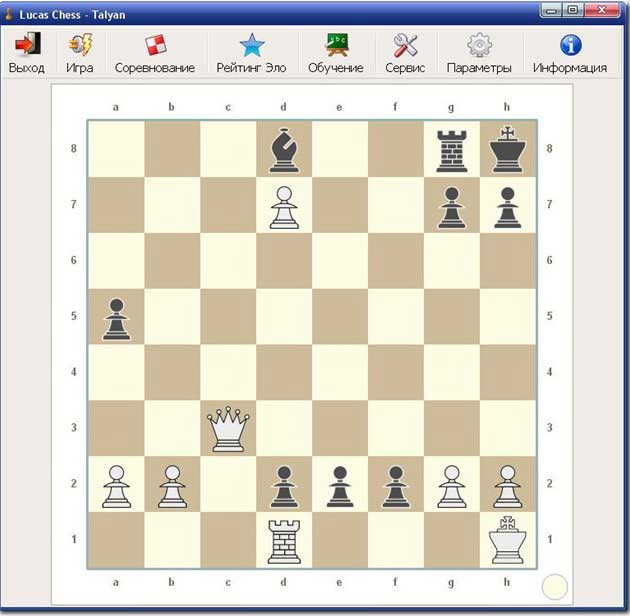The image size is (630, 616).
Task: Select the black pawn on e2
Action: tap(340, 486)
